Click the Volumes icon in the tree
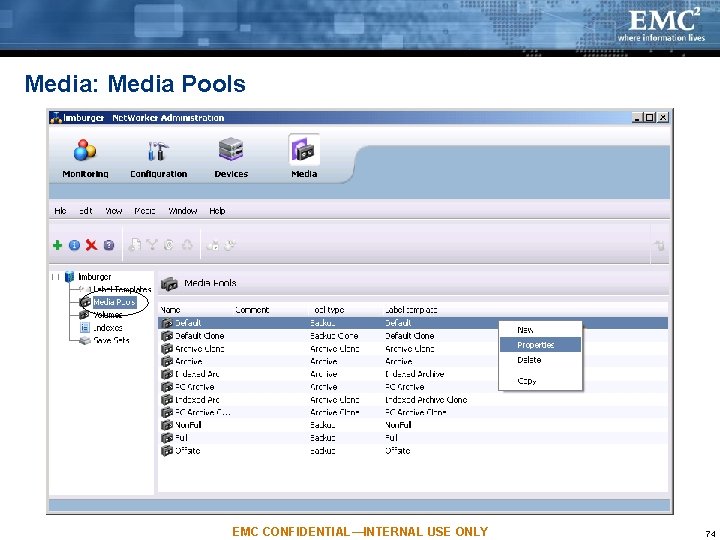This screenshot has width=720, height=540. [84, 315]
